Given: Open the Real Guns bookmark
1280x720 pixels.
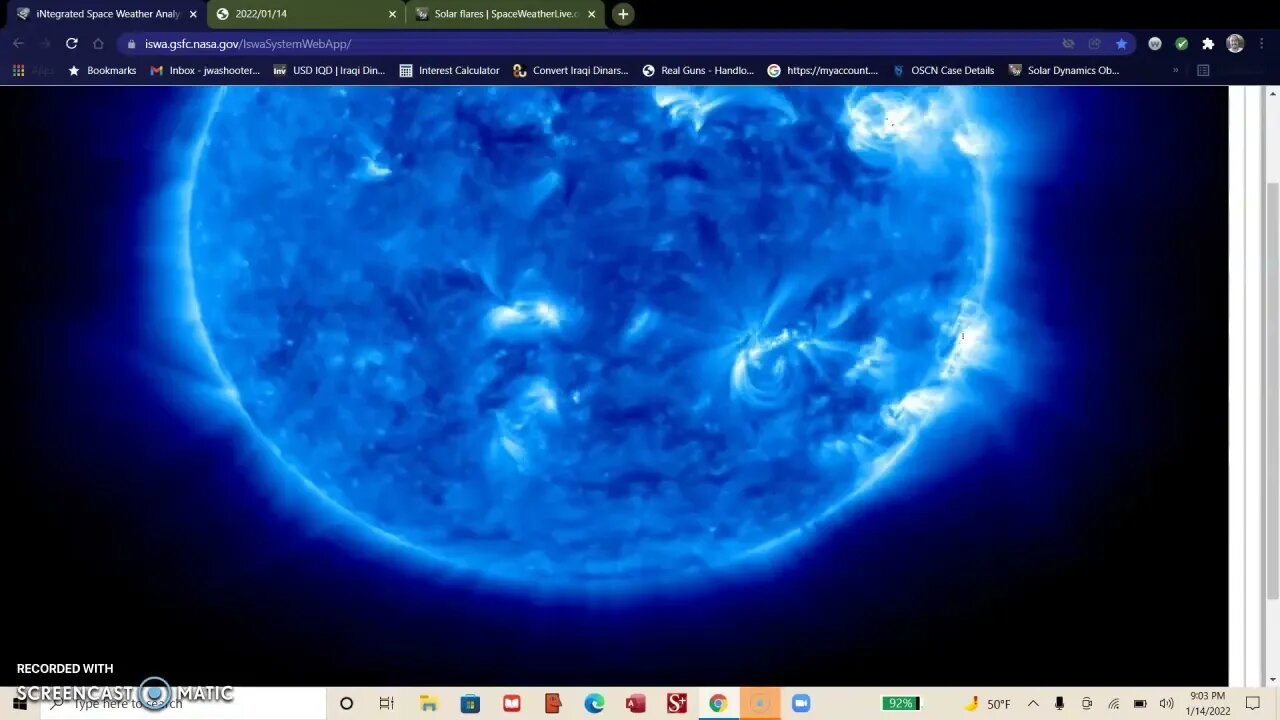Looking at the screenshot, I should [698, 71].
